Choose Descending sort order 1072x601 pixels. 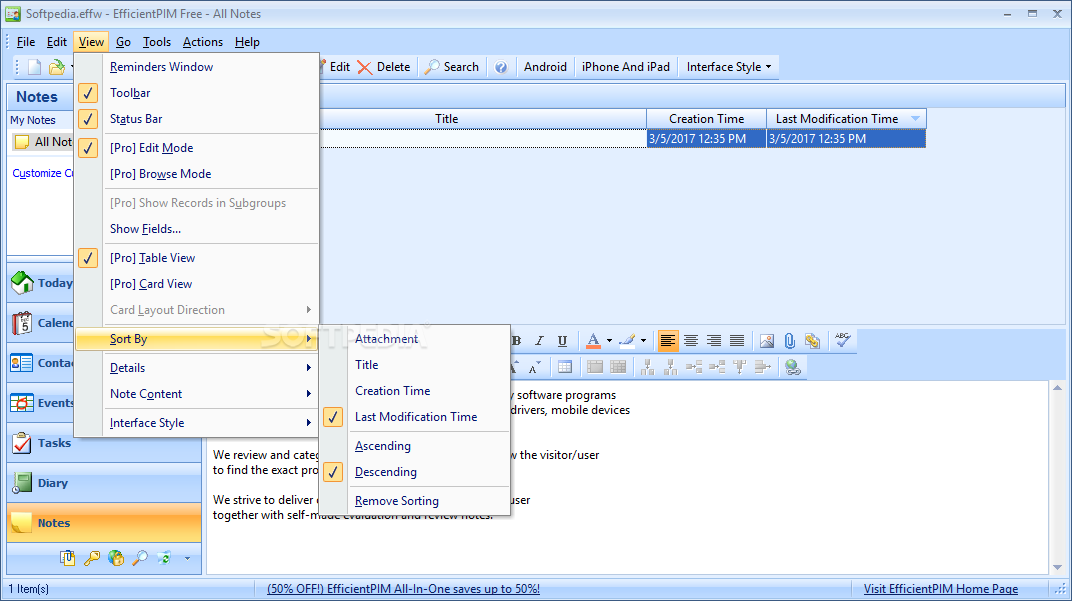[x=416, y=472]
